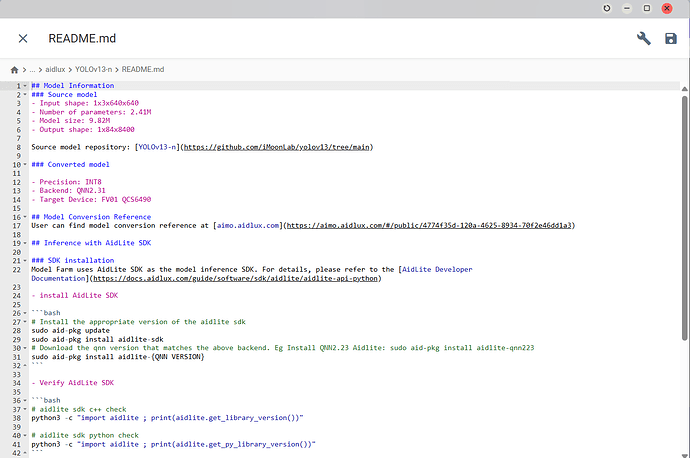This screenshot has height=458, width=690.
Task: Go to home folder in breadcrumb
Action: click(x=15, y=70)
